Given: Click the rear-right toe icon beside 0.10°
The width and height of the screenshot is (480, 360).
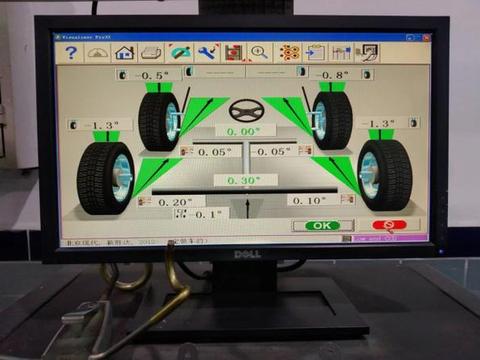Looking at the screenshot, I should point(347,200).
